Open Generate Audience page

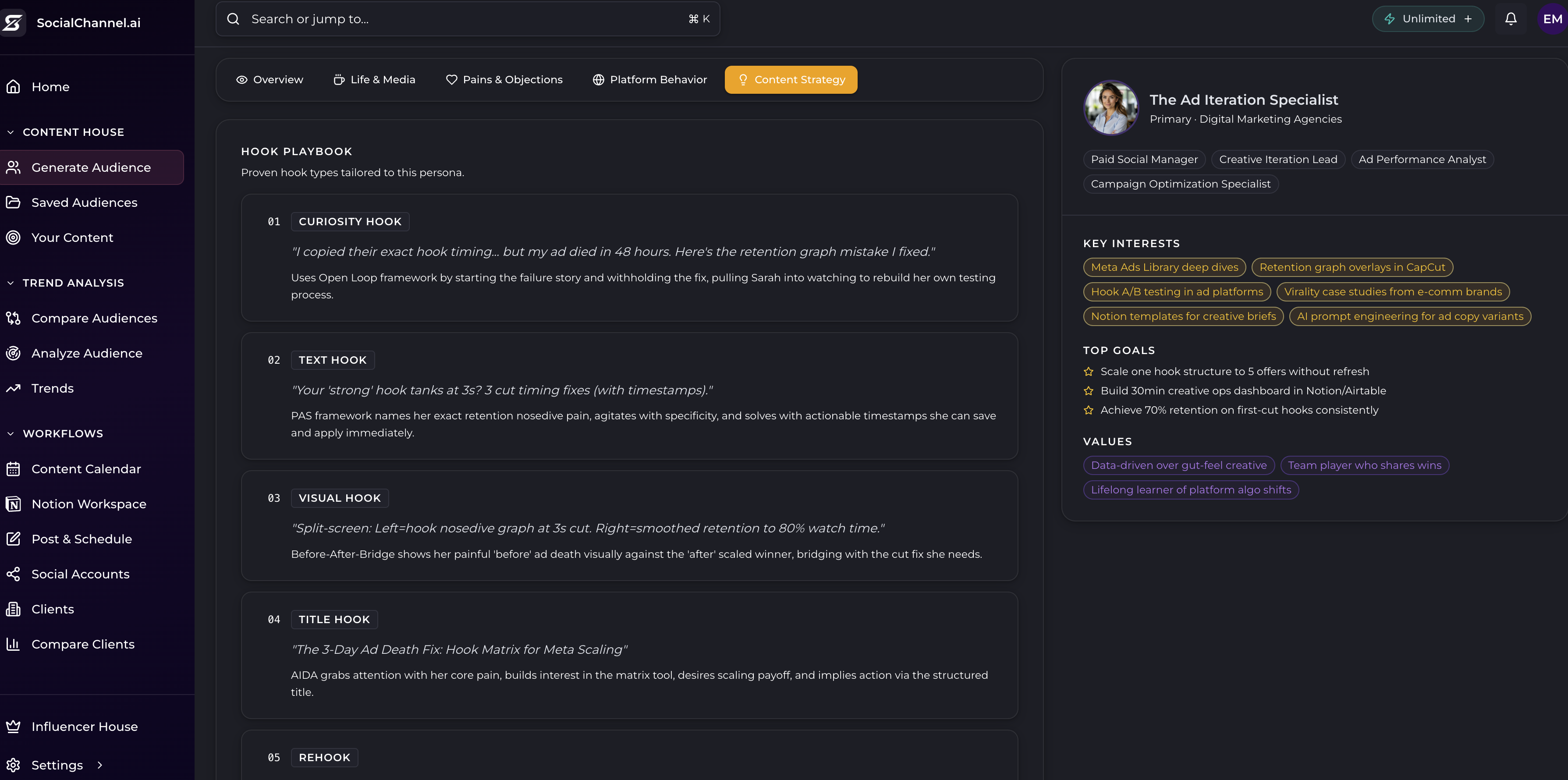pyautogui.click(x=92, y=167)
